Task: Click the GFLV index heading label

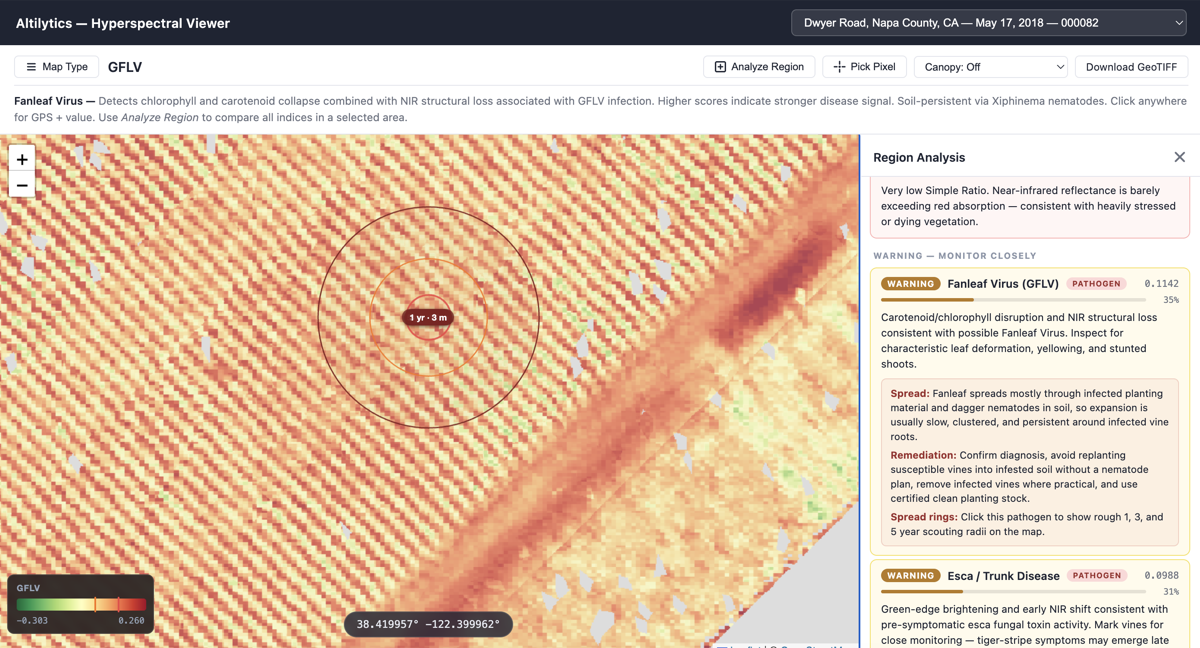Action: tap(125, 67)
